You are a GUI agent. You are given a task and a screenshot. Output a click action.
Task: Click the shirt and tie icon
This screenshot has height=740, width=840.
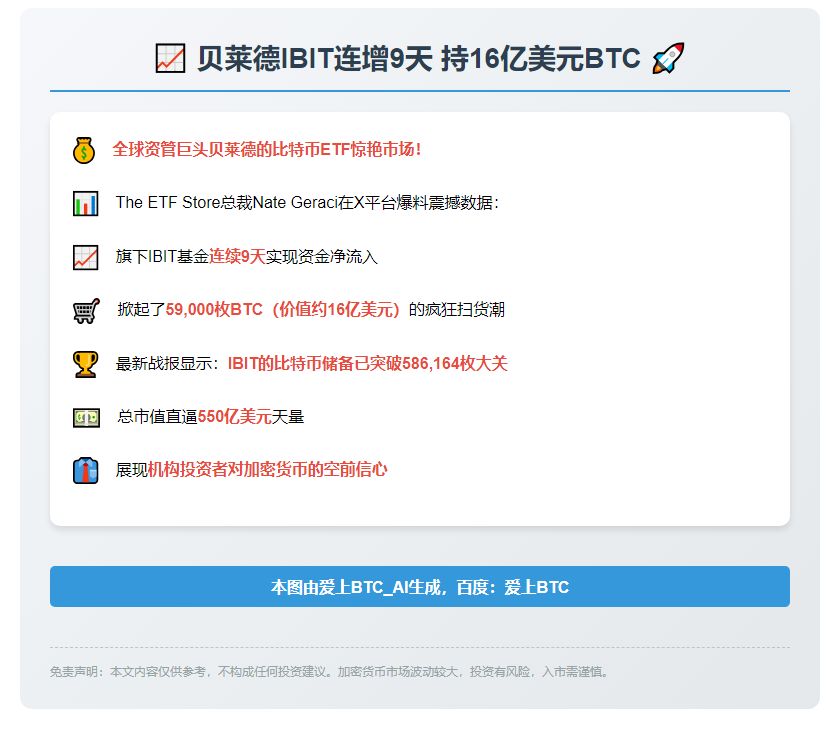point(86,470)
